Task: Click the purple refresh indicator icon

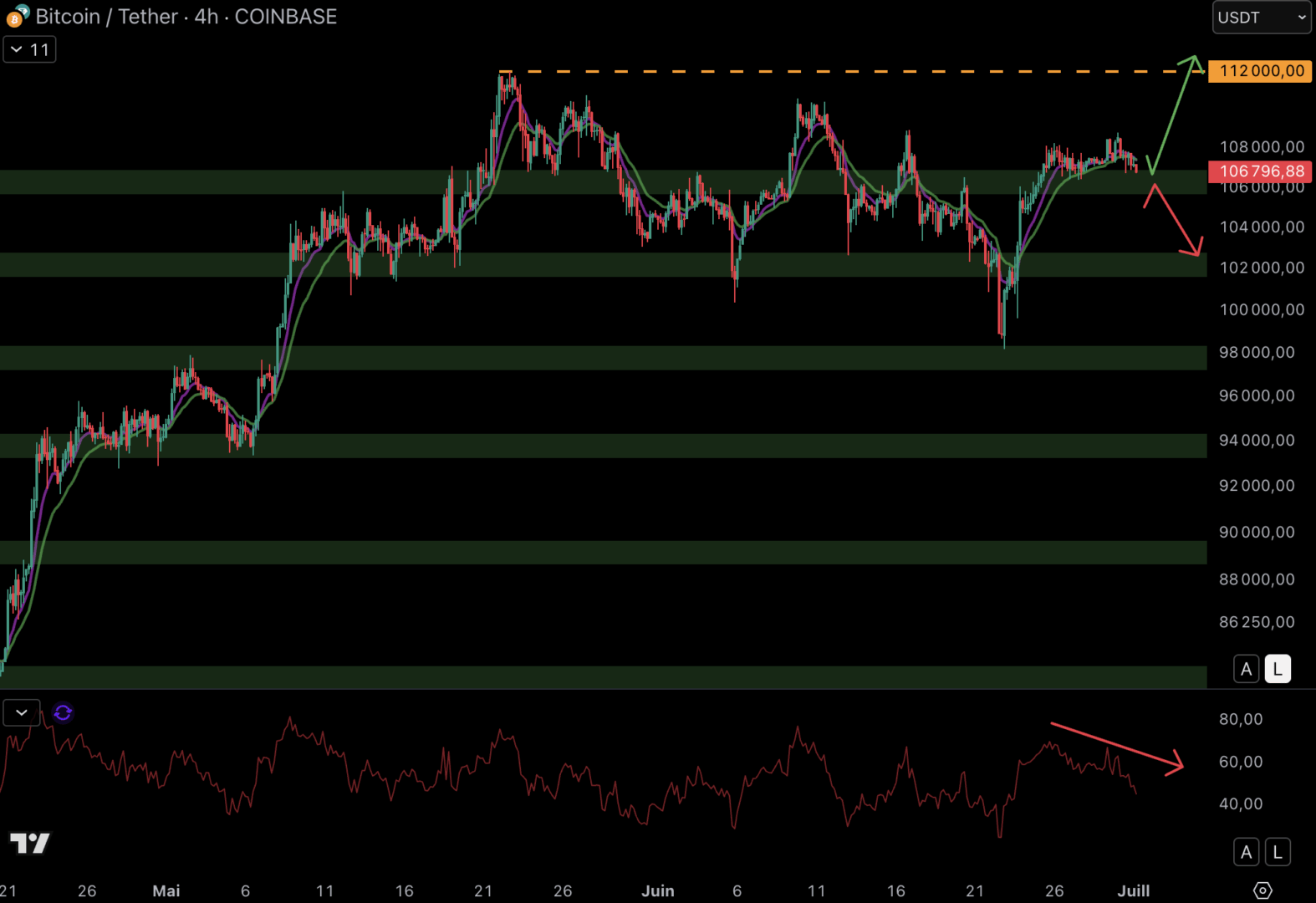Action: click(63, 712)
